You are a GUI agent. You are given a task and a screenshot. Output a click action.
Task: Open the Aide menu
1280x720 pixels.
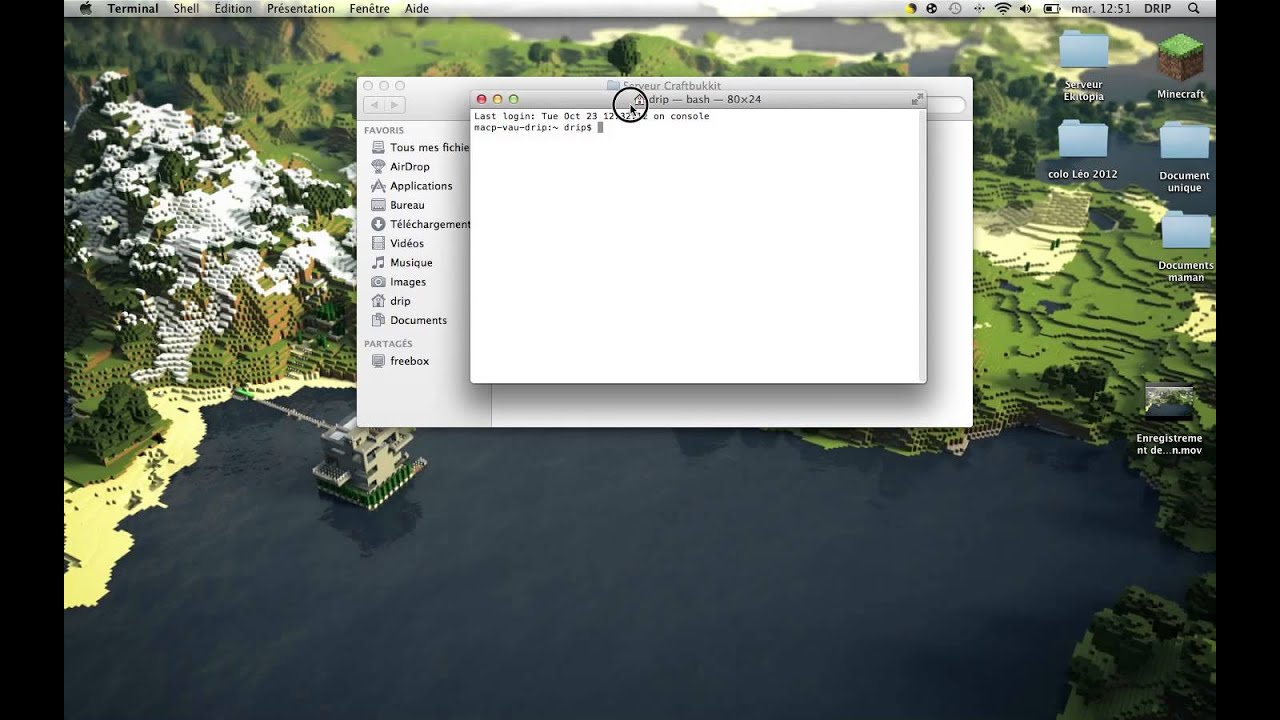[417, 8]
